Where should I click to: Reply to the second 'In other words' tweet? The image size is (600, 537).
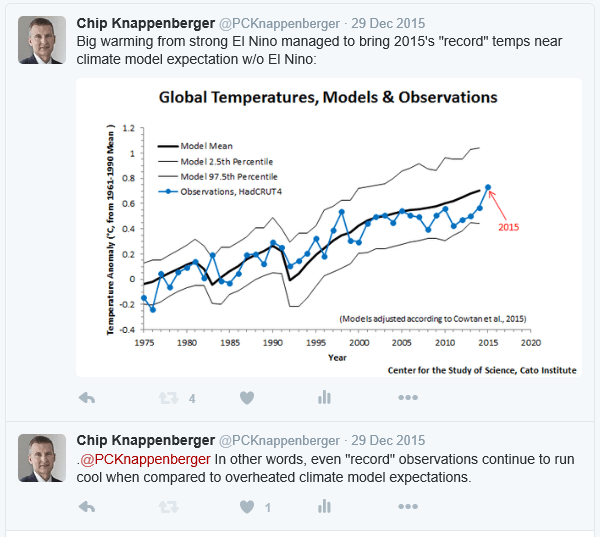pyautogui.click(x=87, y=507)
